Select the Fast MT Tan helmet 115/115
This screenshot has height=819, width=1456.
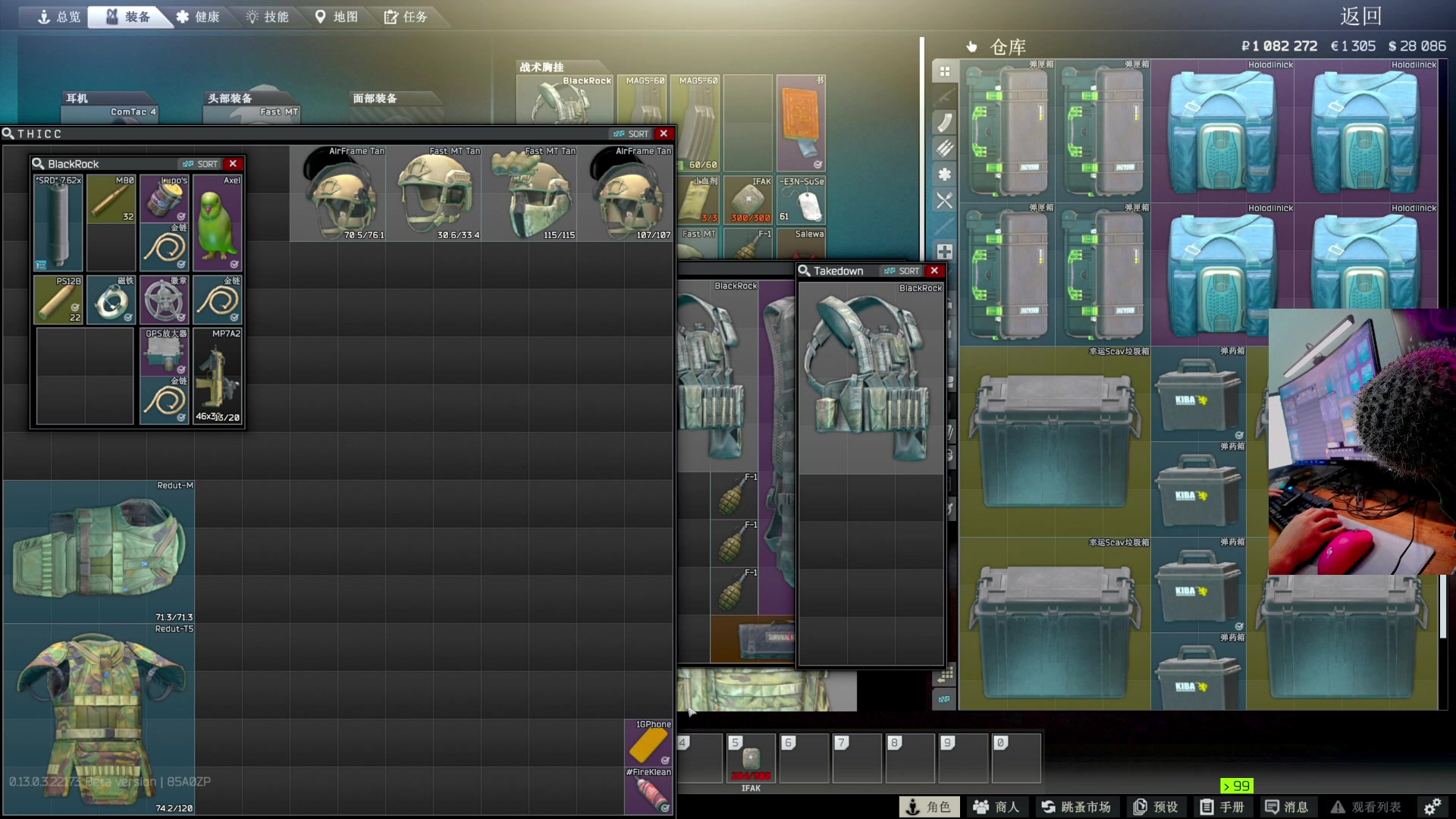pyautogui.click(x=529, y=193)
